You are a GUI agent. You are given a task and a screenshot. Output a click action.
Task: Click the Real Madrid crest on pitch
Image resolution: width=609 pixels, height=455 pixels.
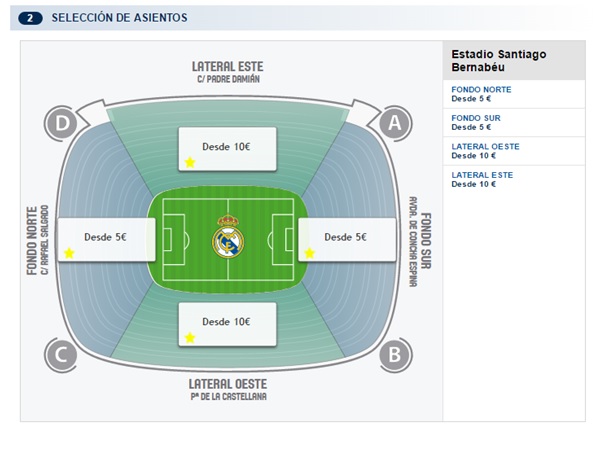(x=228, y=239)
